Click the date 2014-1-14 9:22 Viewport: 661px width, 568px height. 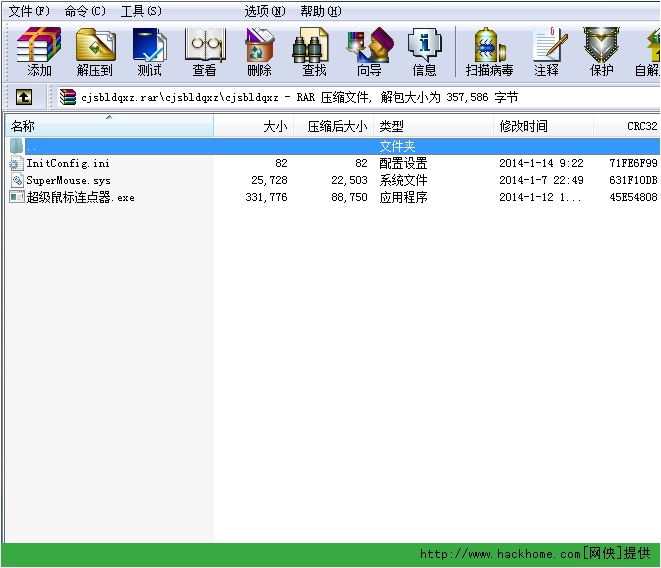[x=541, y=163]
